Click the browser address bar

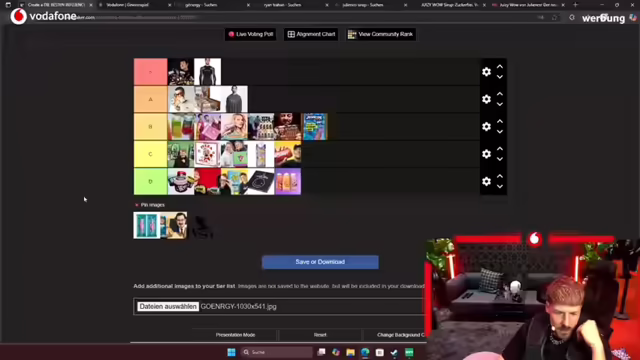[x=286, y=18]
